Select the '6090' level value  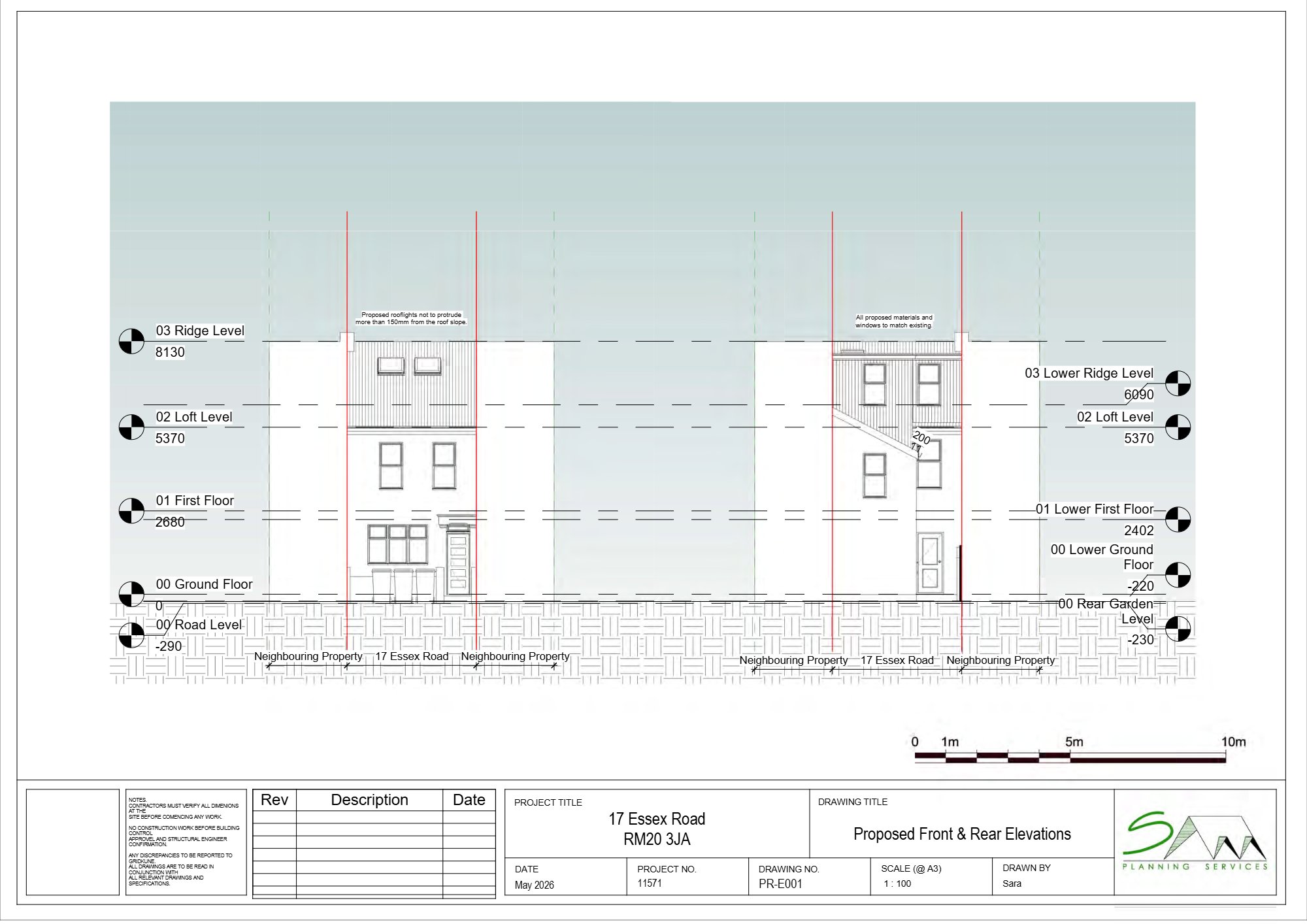pyautogui.click(x=1139, y=395)
